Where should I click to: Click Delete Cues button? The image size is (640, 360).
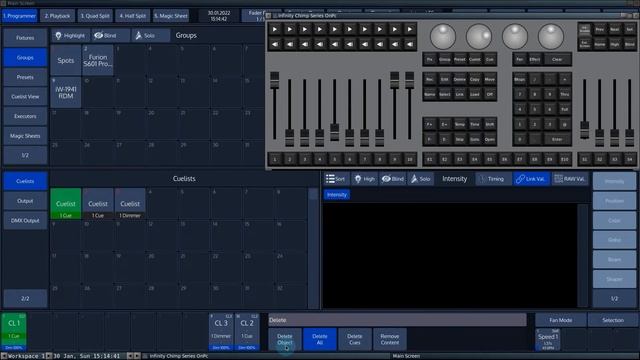click(x=355, y=339)
